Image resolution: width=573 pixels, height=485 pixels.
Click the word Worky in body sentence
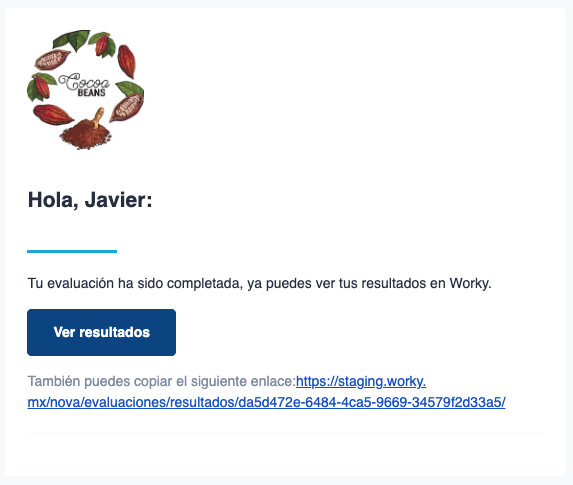470,283
